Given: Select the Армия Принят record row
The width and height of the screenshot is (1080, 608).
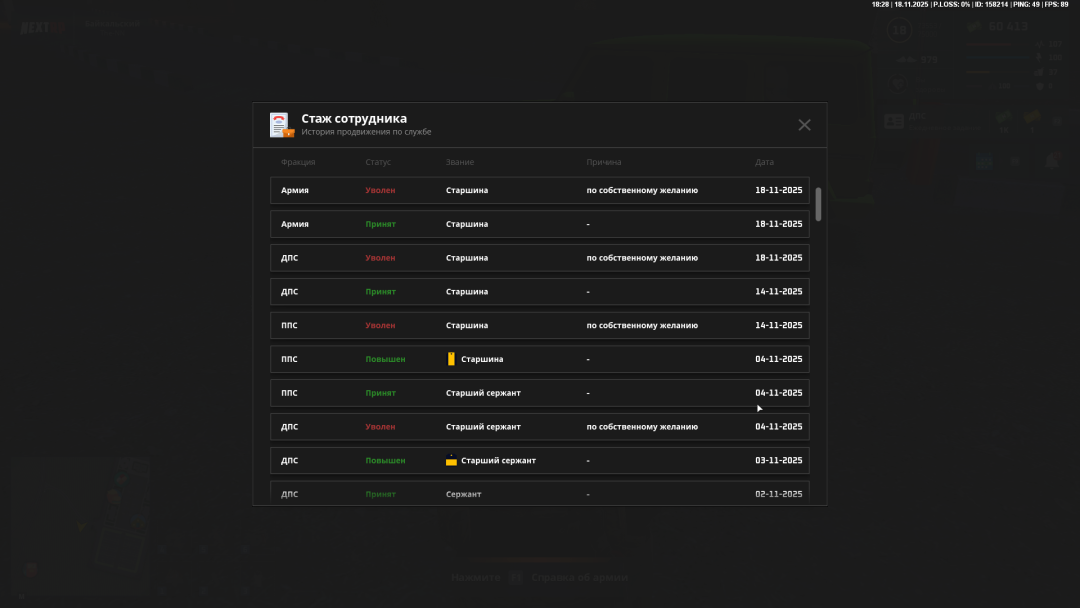Looking at the screenshot, I should click(x=540, y=224).
